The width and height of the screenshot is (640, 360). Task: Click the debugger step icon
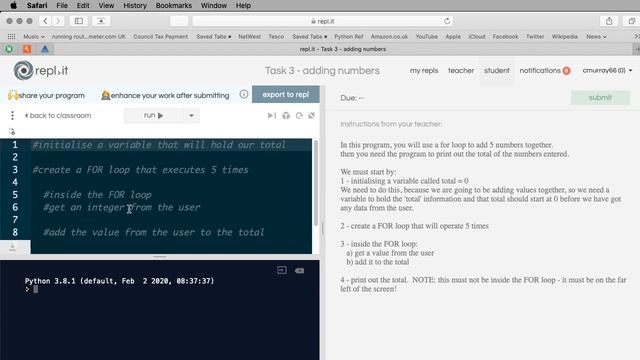click(x=271, y=116)
